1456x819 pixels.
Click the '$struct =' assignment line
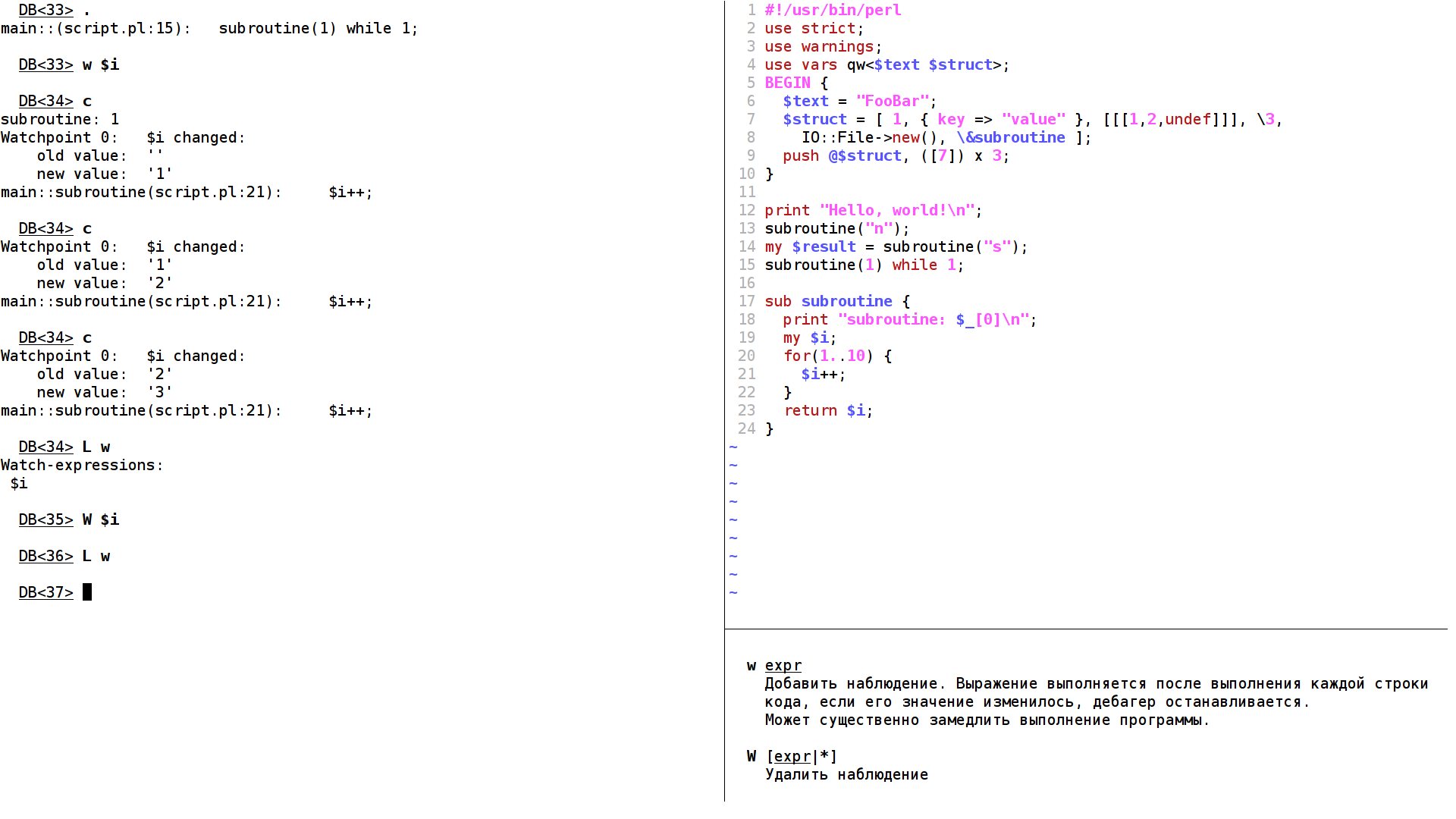point(1033,119)
